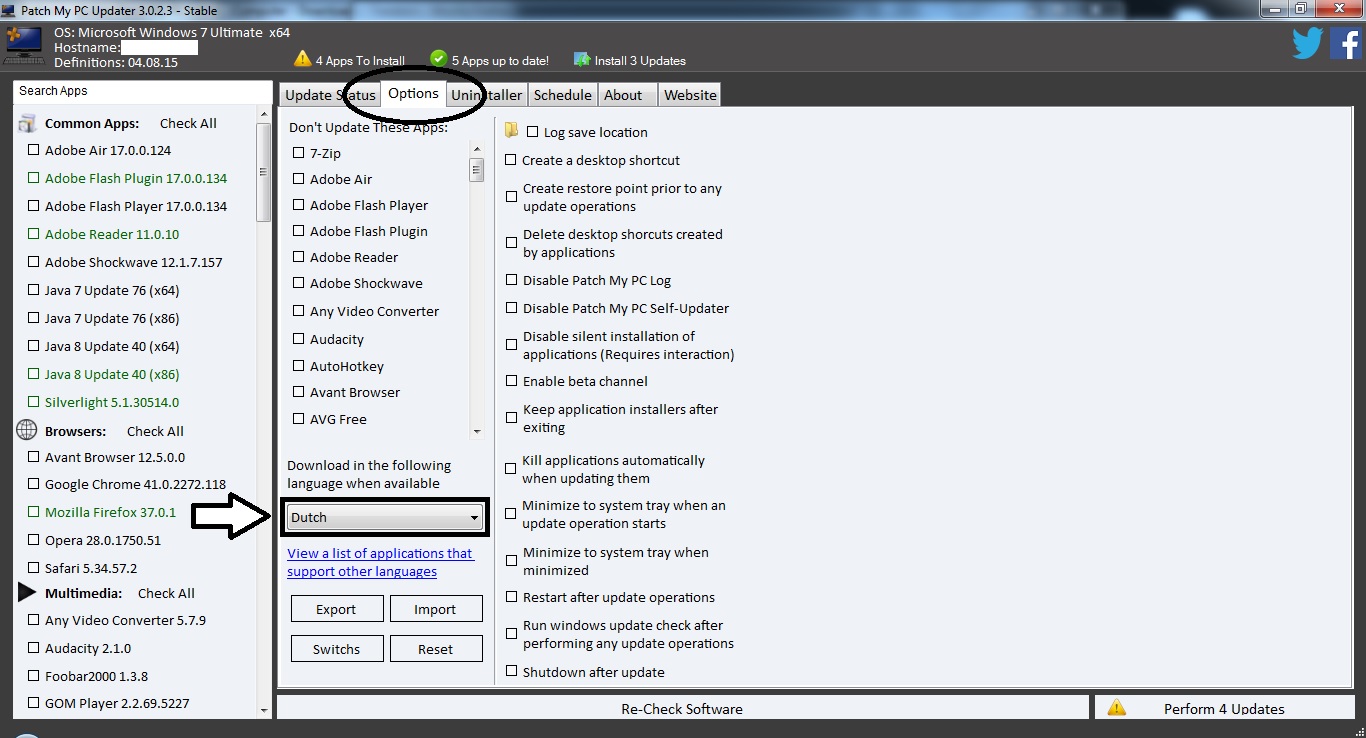Click the Re-Check Software button
The height and width of the screenshot is (738, 1366).
pos(682,708)
